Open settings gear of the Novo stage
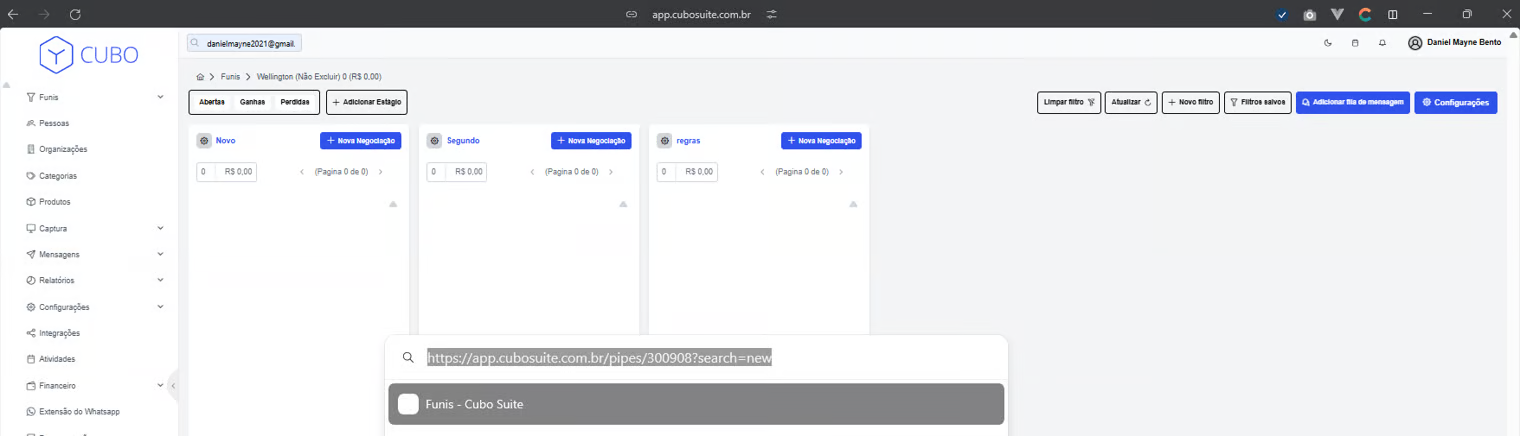Viewport: 1520px width, 436px height. (204, 141)
